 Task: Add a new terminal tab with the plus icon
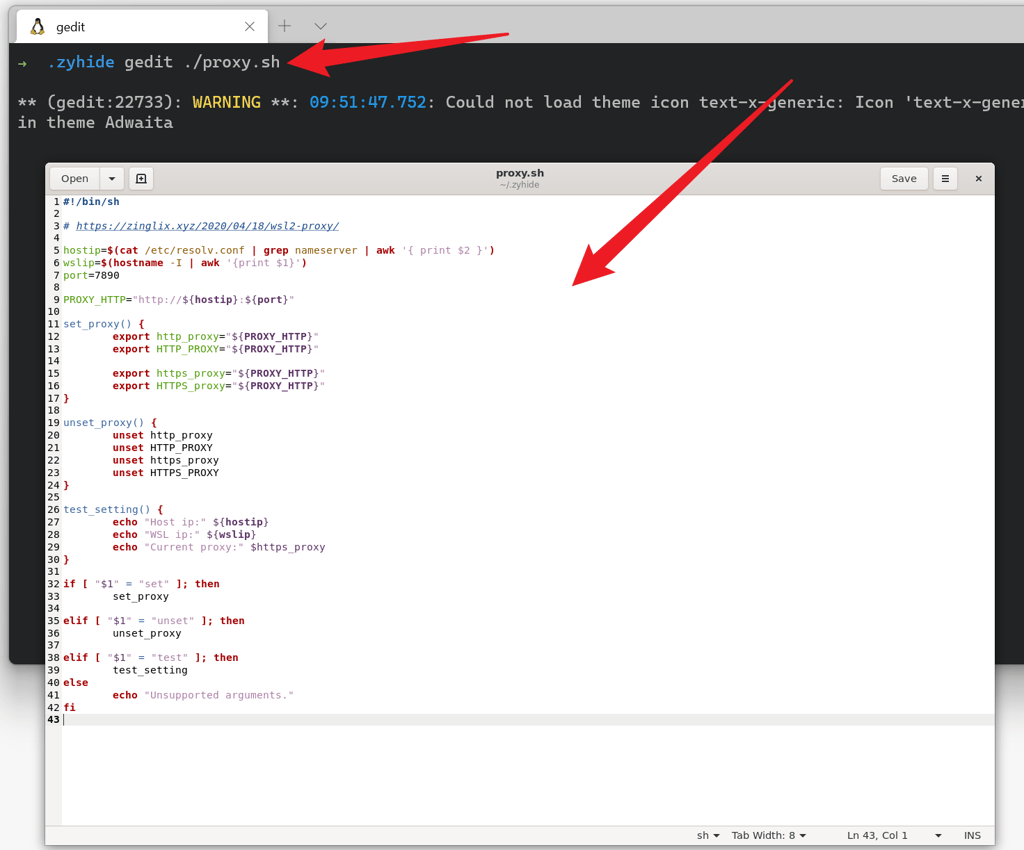click(x=285, y=26)
